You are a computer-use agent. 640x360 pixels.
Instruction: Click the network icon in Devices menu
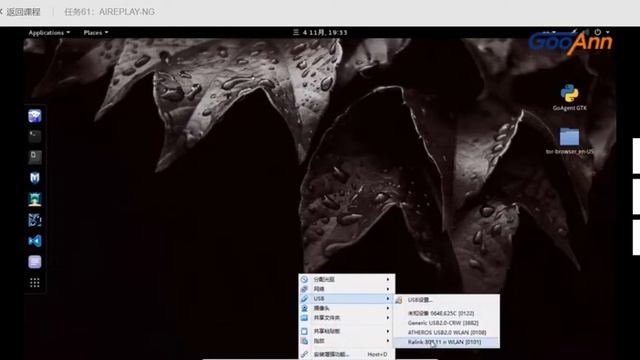click(x=304, y=289)
